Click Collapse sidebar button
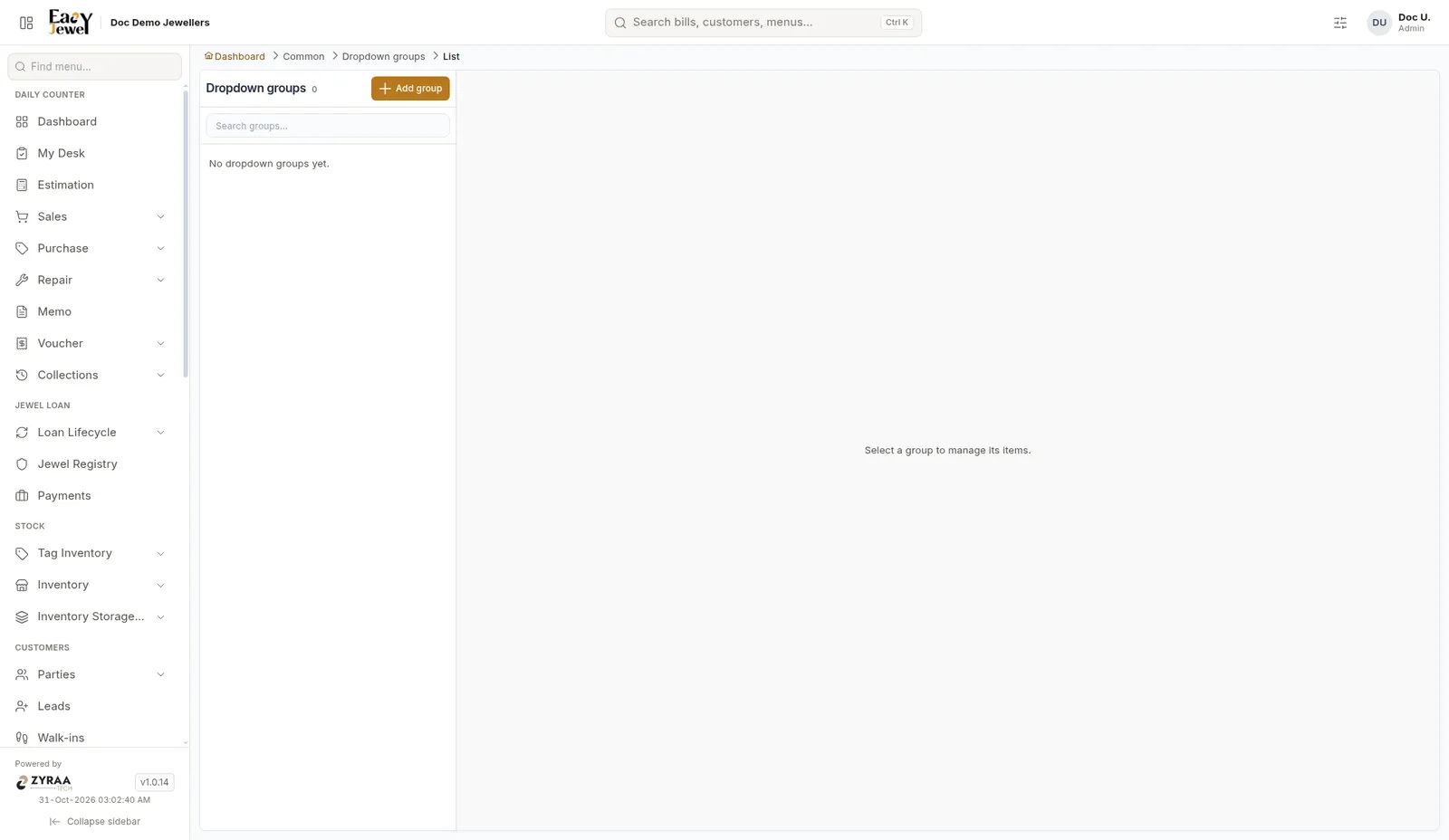The height and width of the screenshot is (840, 1449). pyautogui.click(x=95, y=822)
